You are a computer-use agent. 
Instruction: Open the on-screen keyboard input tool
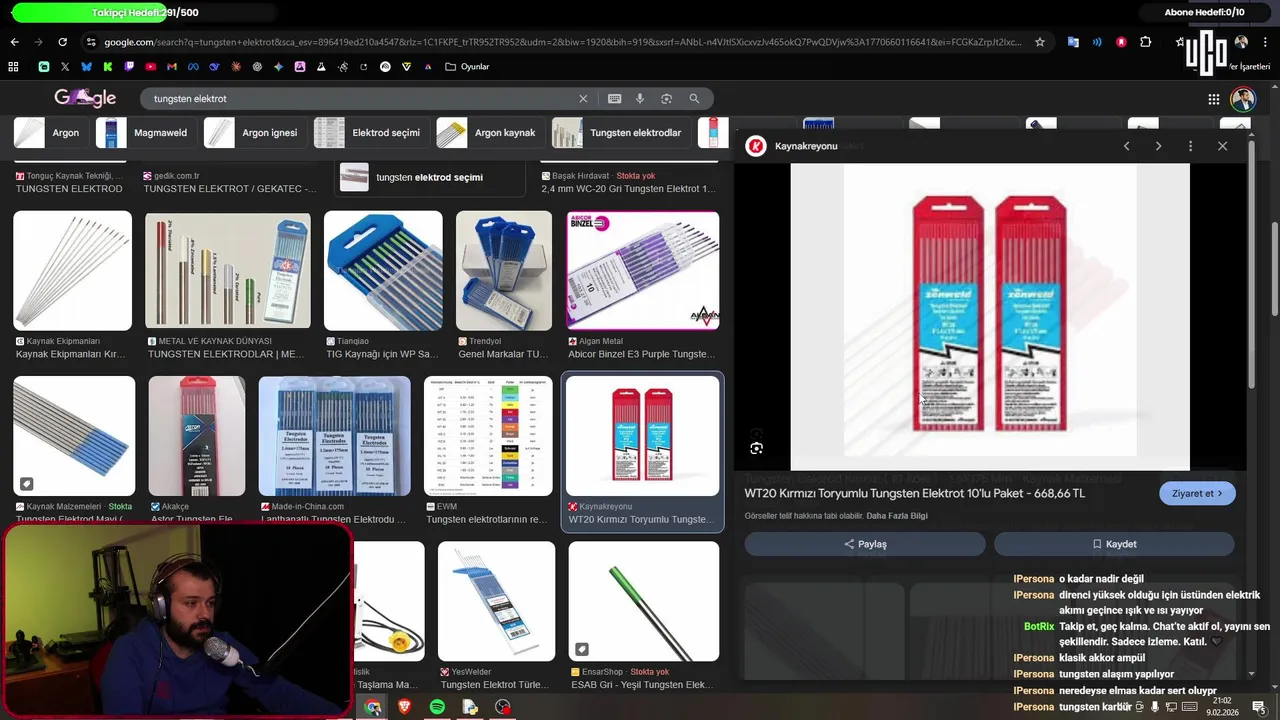coord(614,99)
